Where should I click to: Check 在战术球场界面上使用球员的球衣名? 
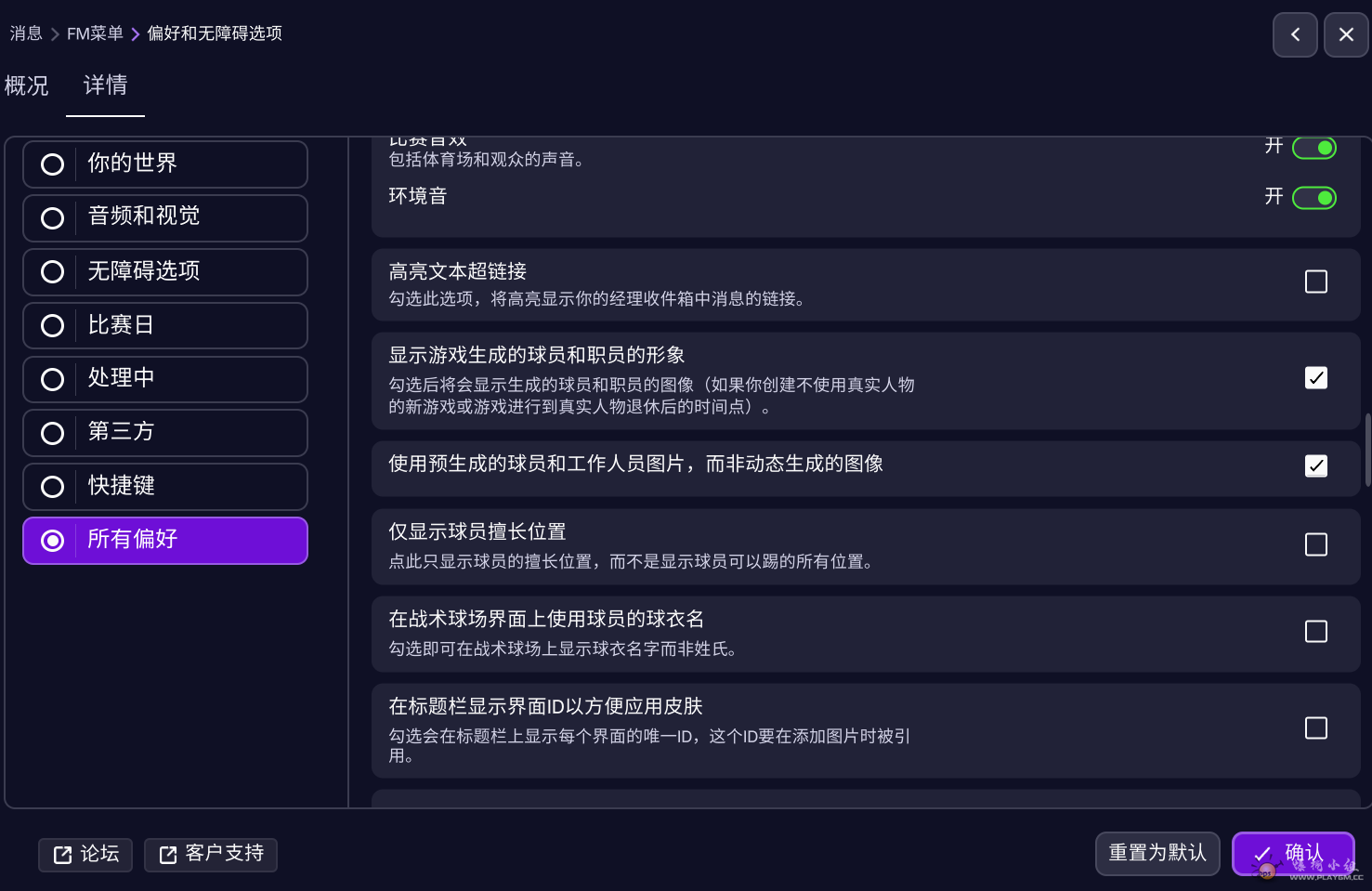[x=1316, y=631]
